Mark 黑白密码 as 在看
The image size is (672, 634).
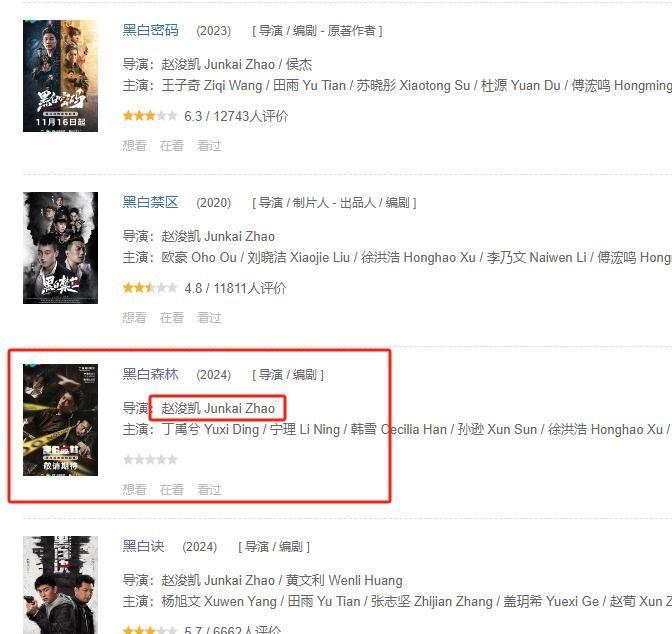tap(172, 146)
